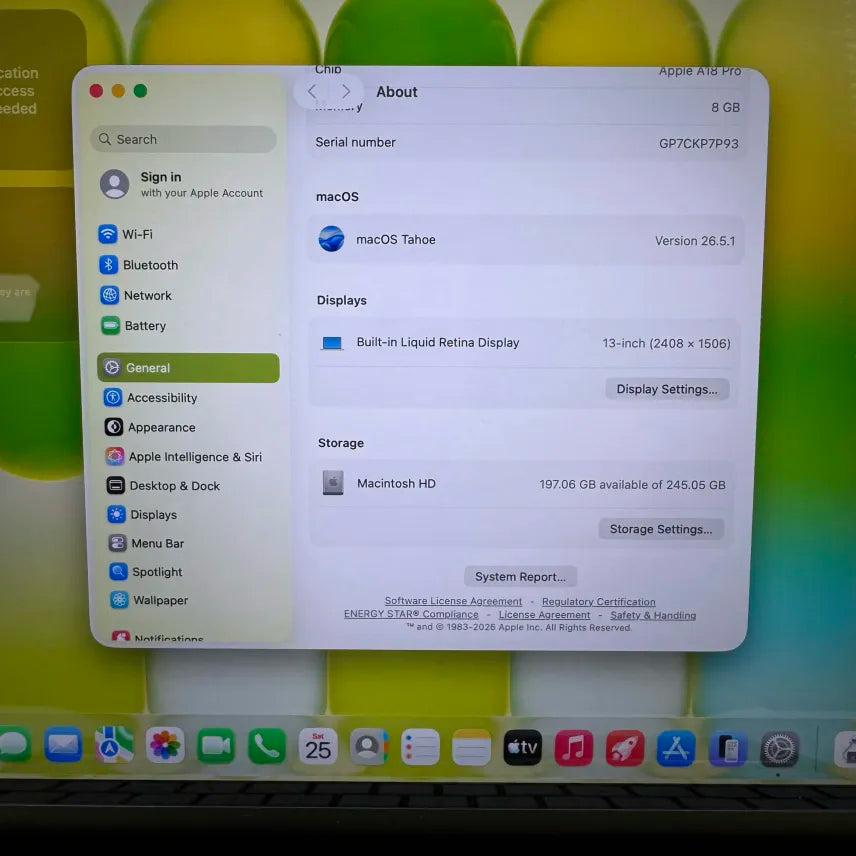
Task: Click the Built-in Liquid Retina Display icon
Action: (331, 343)
